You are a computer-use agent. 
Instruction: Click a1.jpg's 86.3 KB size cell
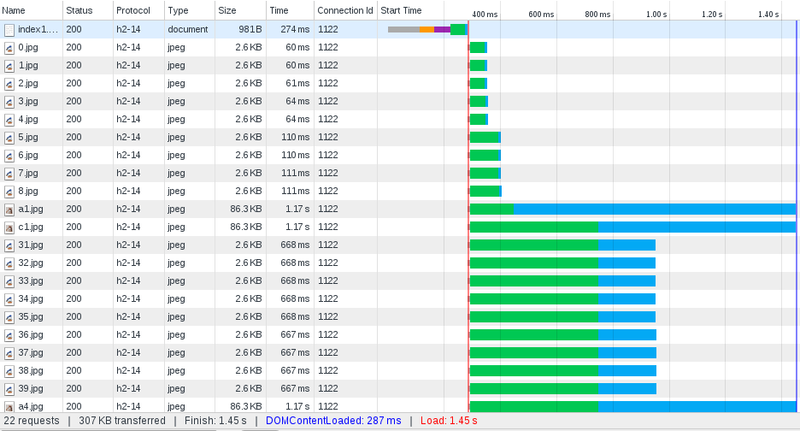pos(246,209)
